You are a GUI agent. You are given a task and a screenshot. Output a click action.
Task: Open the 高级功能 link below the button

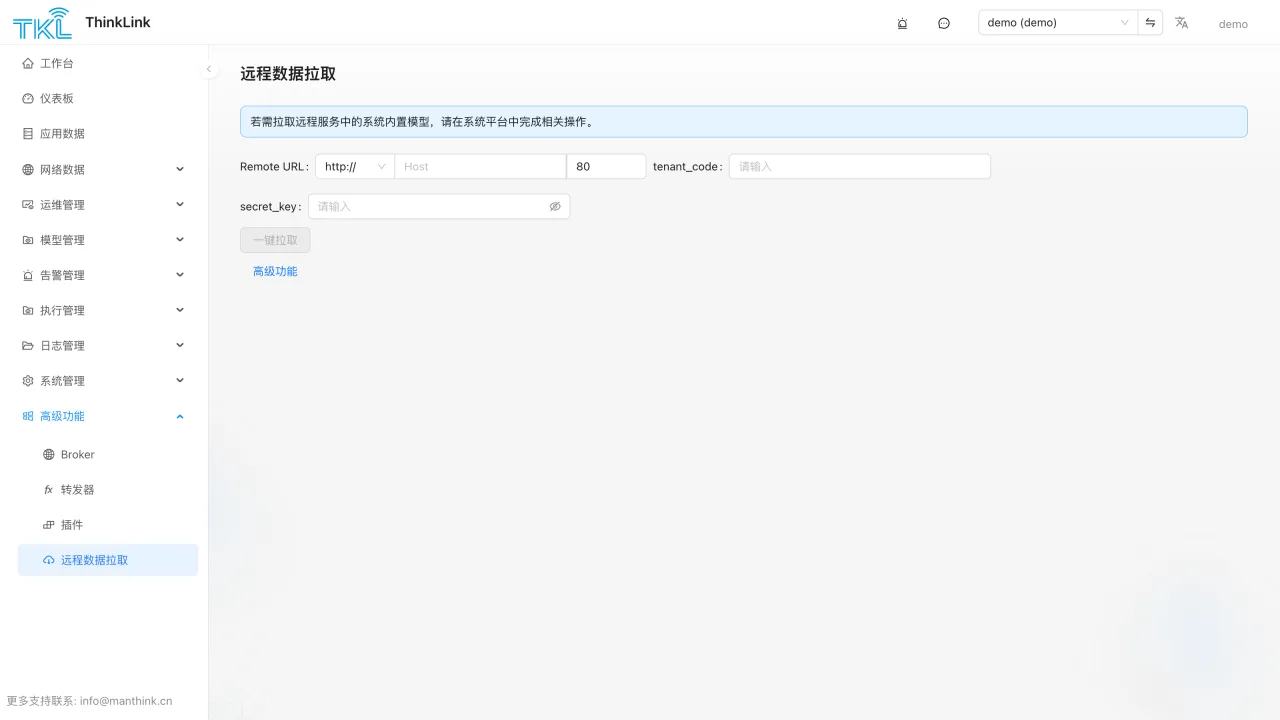coord(275,271)
